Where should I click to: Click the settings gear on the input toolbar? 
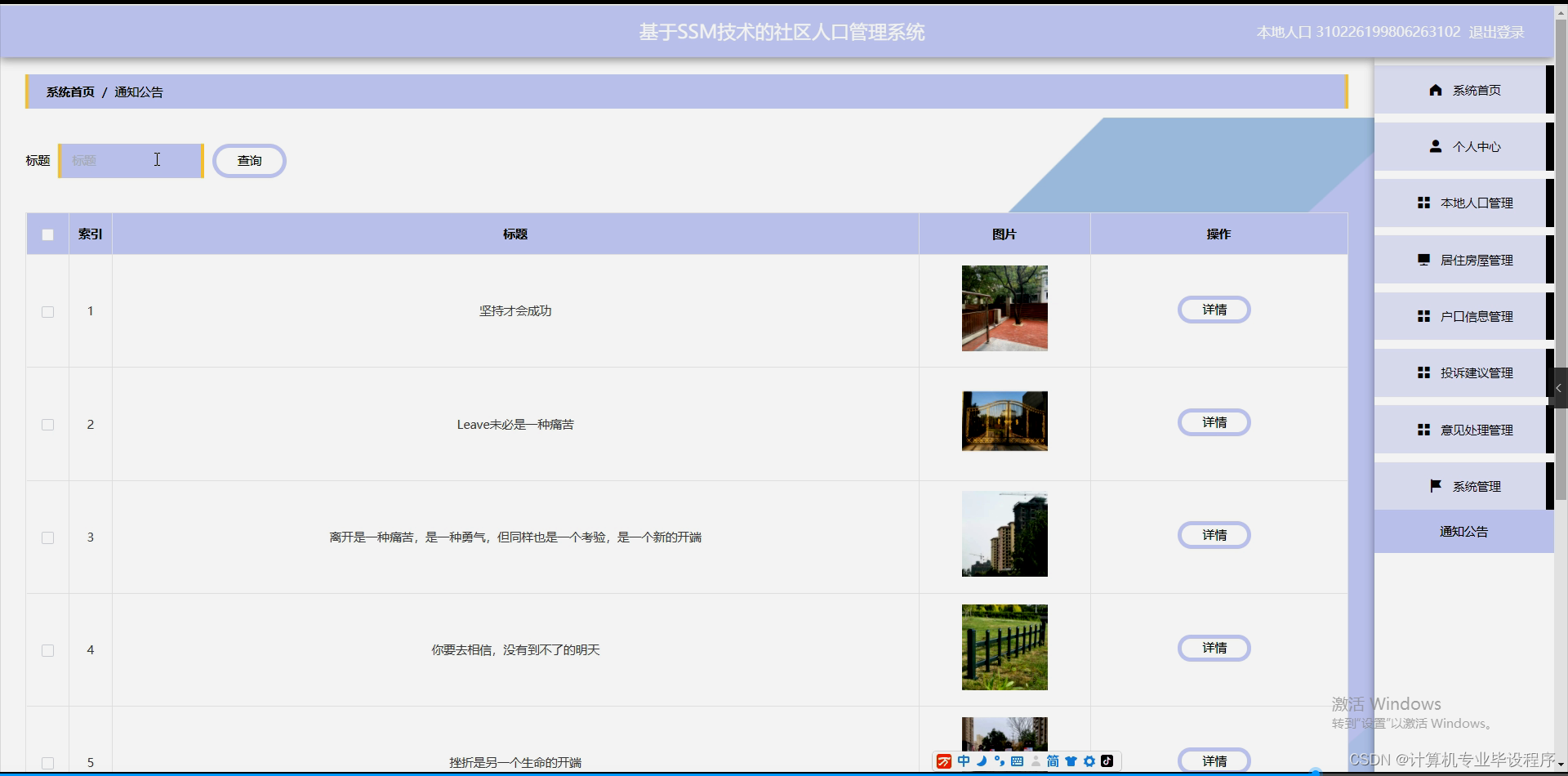(x=1089, y=761)
